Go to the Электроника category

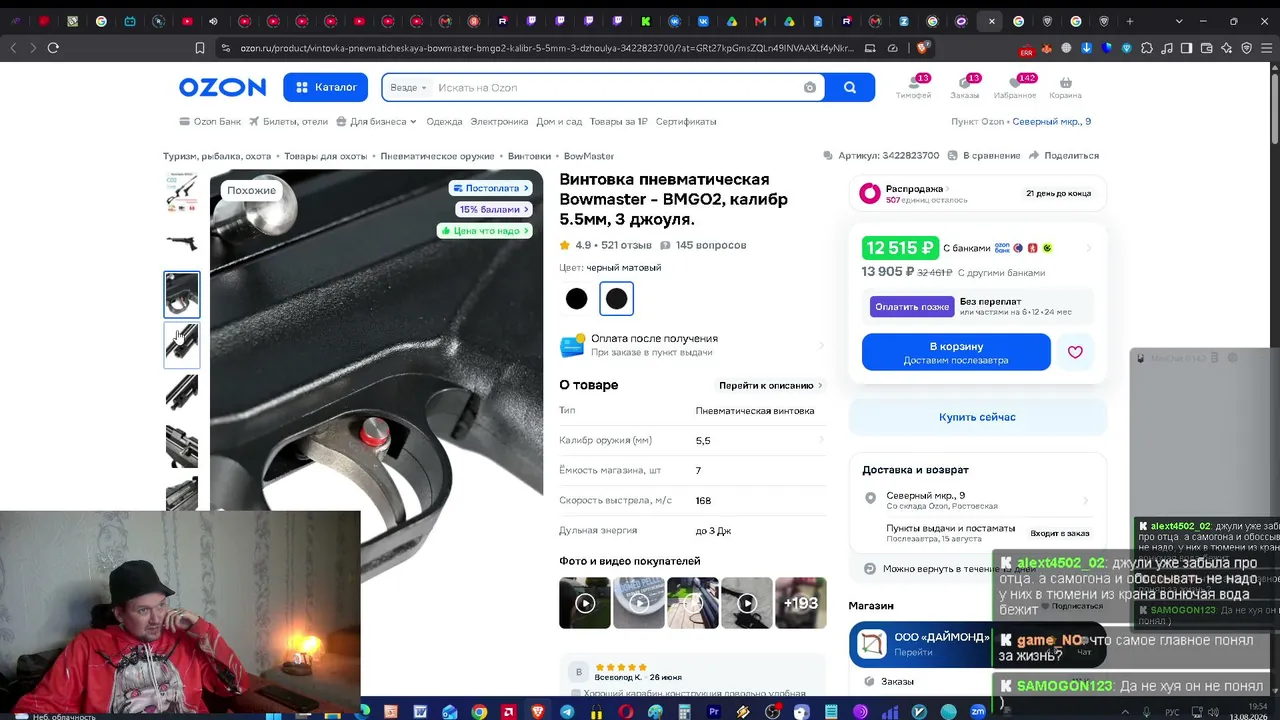tap(499, 122)
